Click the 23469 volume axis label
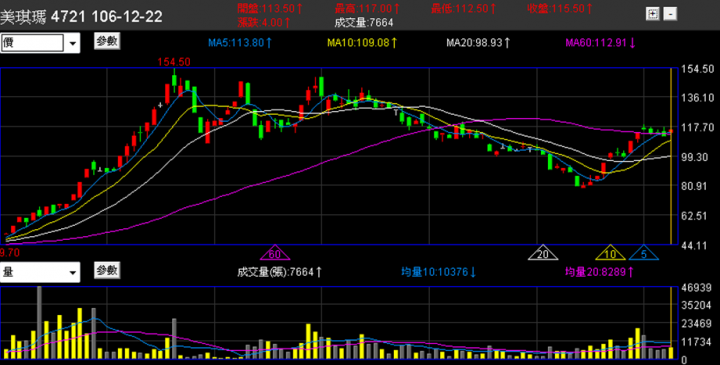 coord(697,324)
